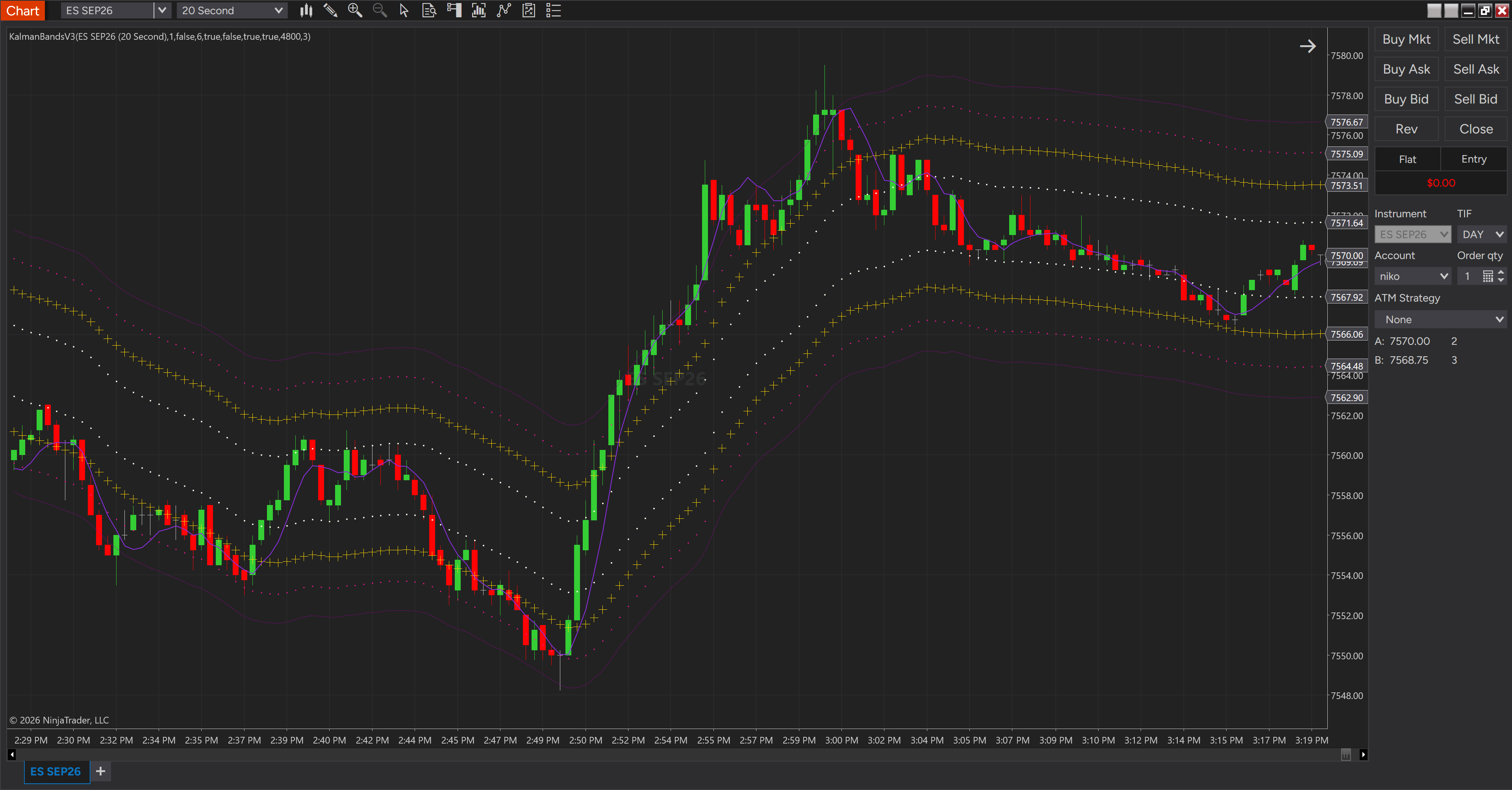Open the orange Chart menu
This screenshot has width=1512, height=790.
coord(22,10)
